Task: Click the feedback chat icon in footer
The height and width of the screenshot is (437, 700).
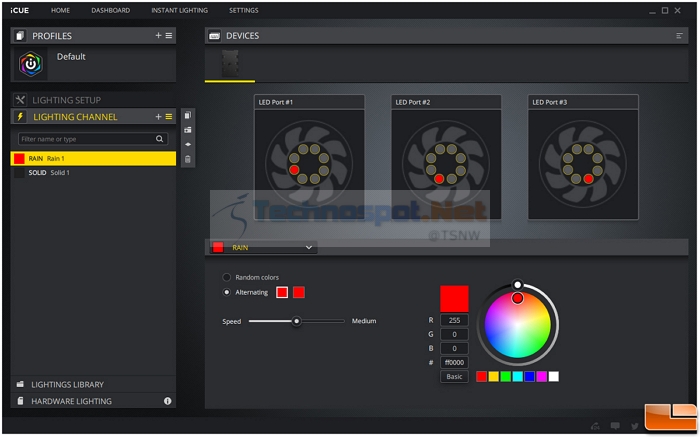Action: coord(615,426)
